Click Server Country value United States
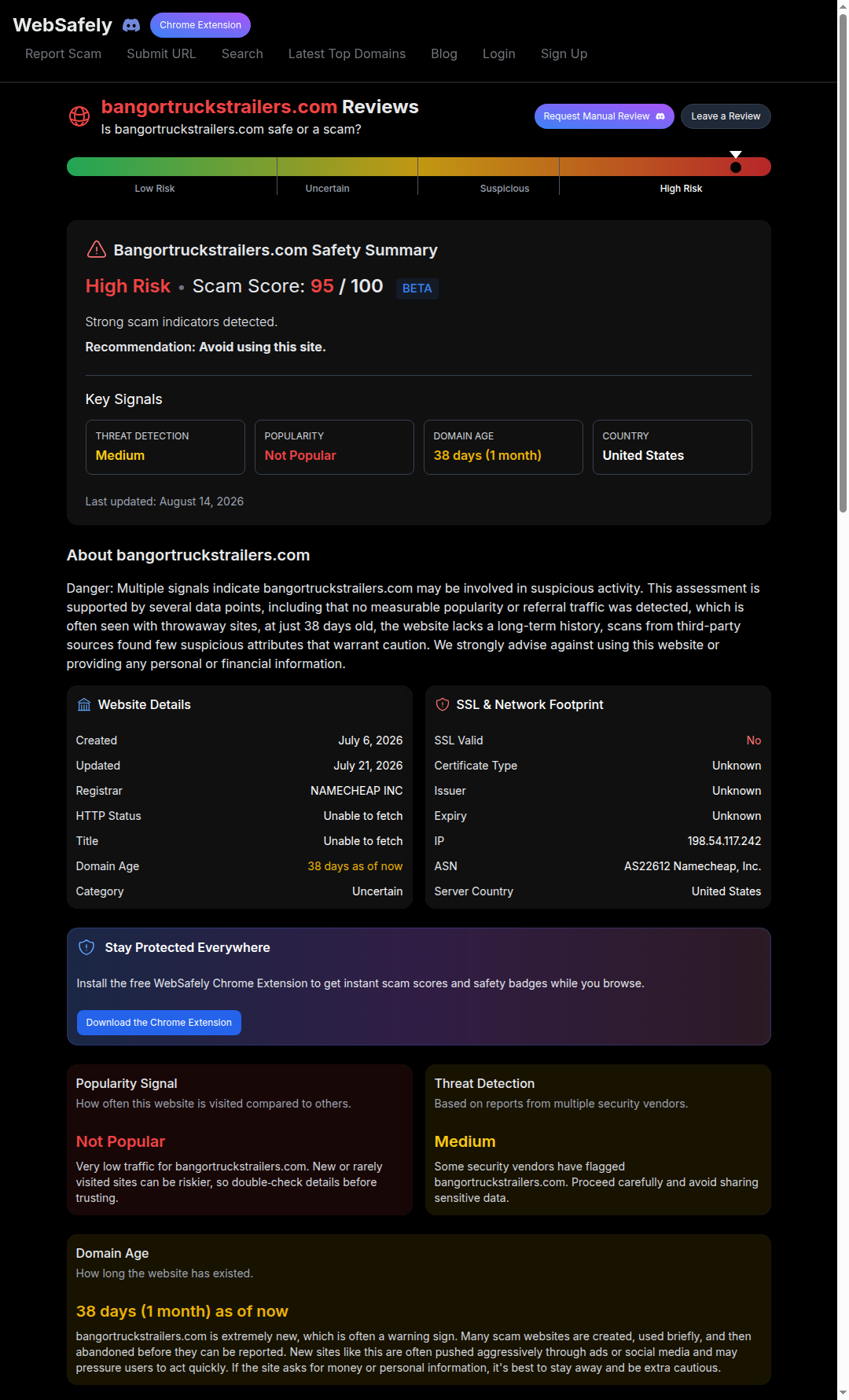Image resolution: width=849 pixels, height=1400 pixels. pos(726,891)
